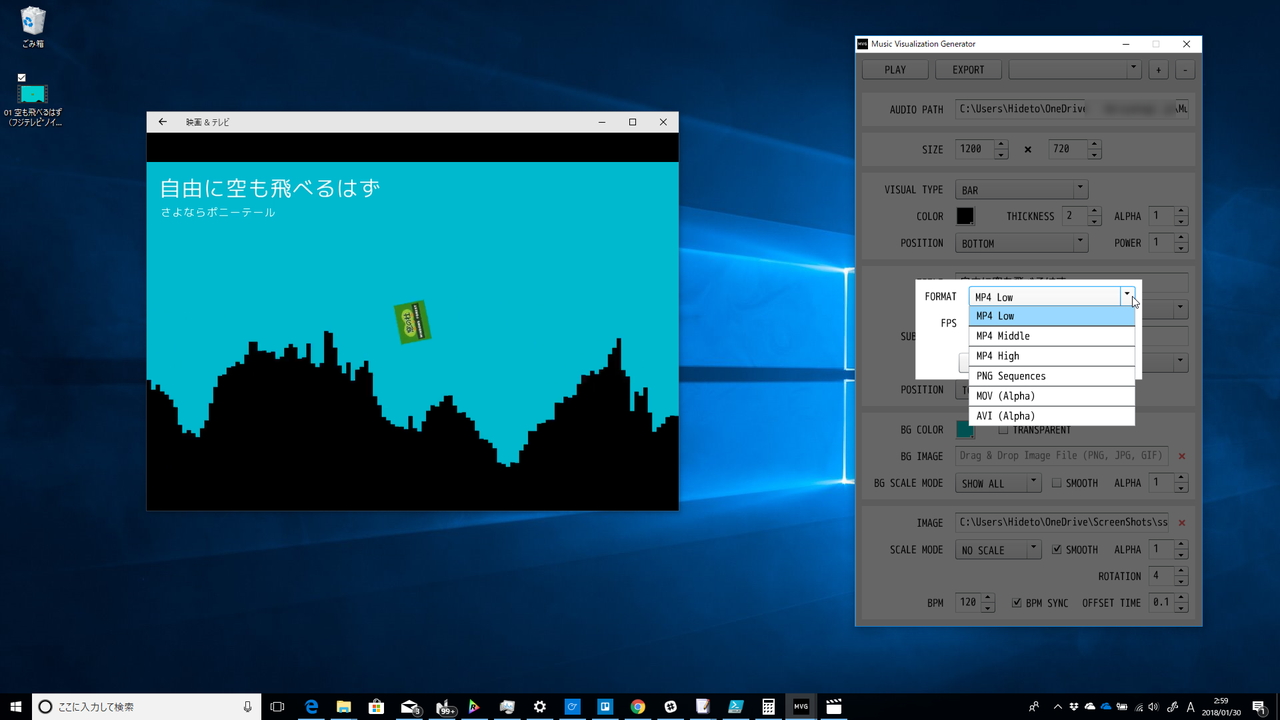Open Task View on the taskbar
Image resolution: width=1280 pixels, height=720 pixels.
278,706
